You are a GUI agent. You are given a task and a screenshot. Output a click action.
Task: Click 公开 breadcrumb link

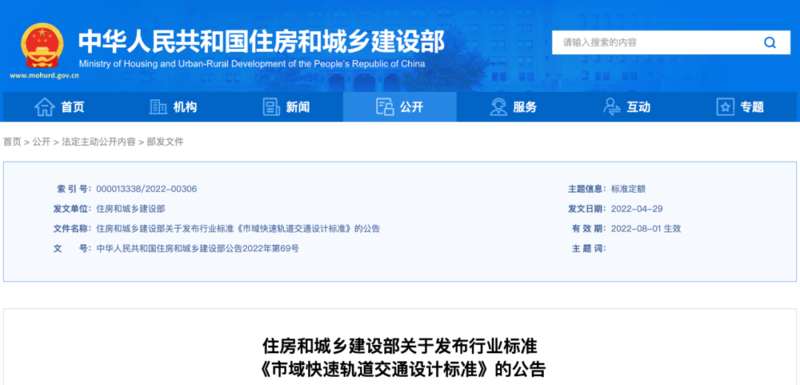[x=41, y=142]
